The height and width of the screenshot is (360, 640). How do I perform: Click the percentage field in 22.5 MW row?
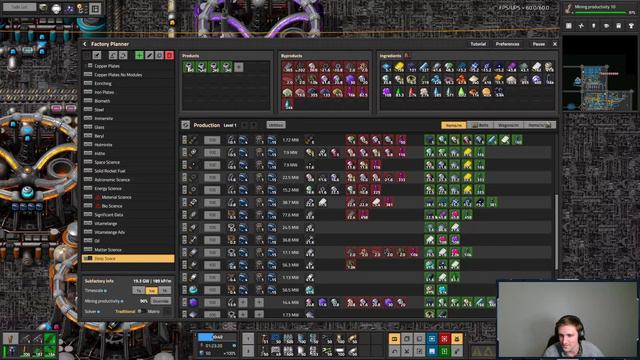(x=212, y=178)
